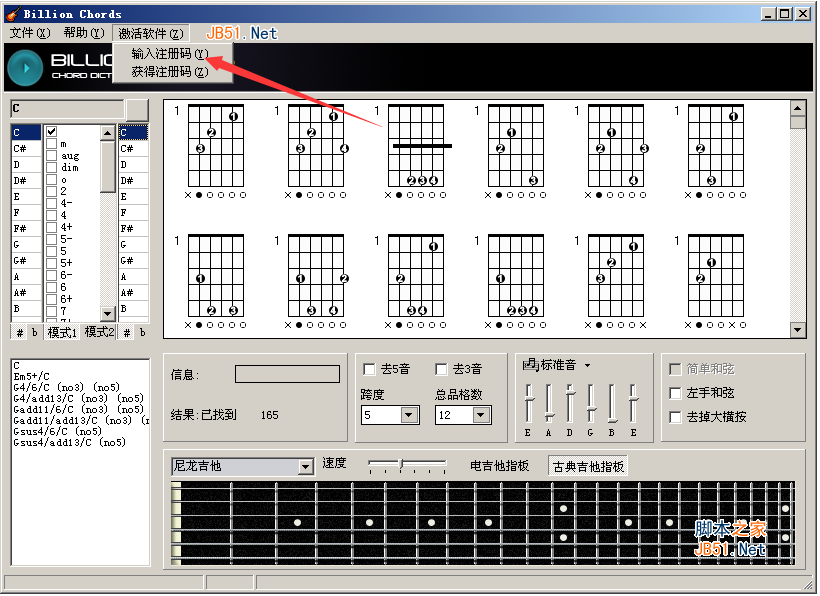Adjust the B string tuning slider

(612, 404)
